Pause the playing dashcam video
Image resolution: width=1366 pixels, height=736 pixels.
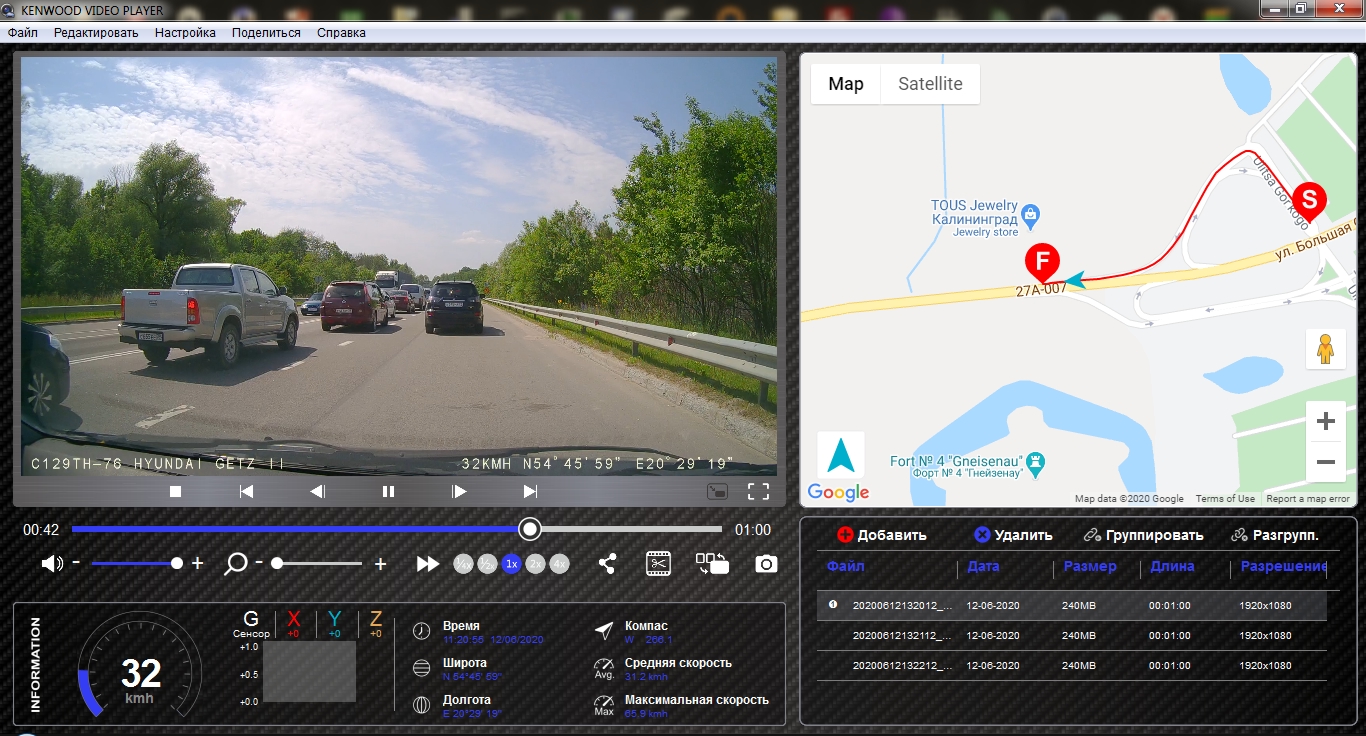tap(388, 491)
